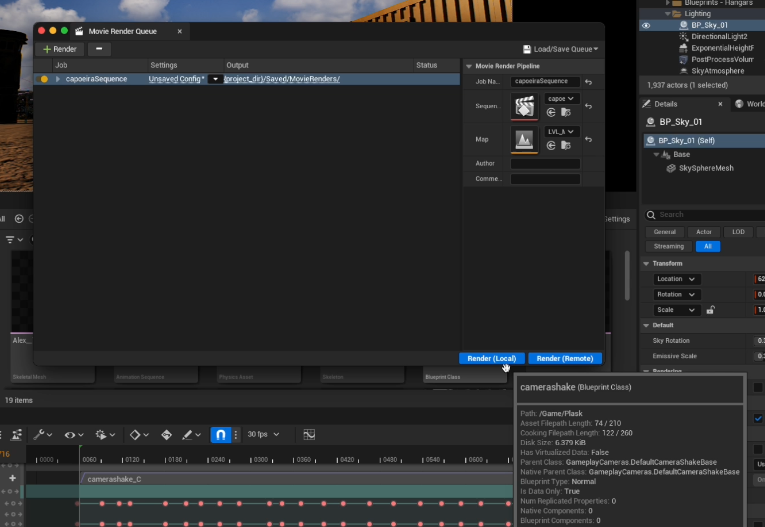Click Render (Remote) button
The width and height of the screenshot is (765, 527).
click(565, 358)
